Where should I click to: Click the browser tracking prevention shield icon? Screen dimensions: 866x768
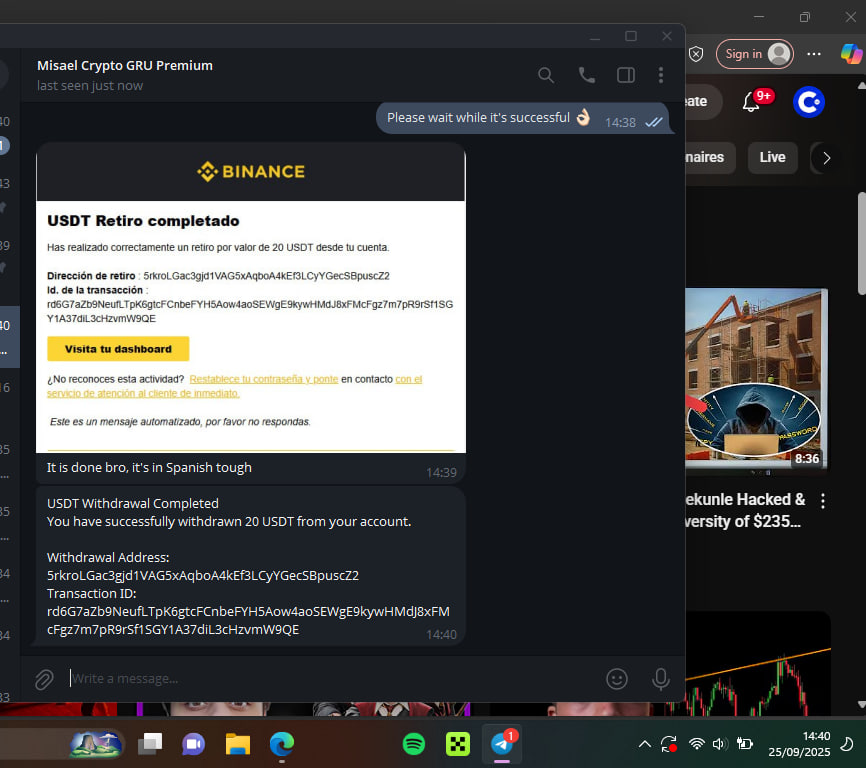[x=696, y=54]
